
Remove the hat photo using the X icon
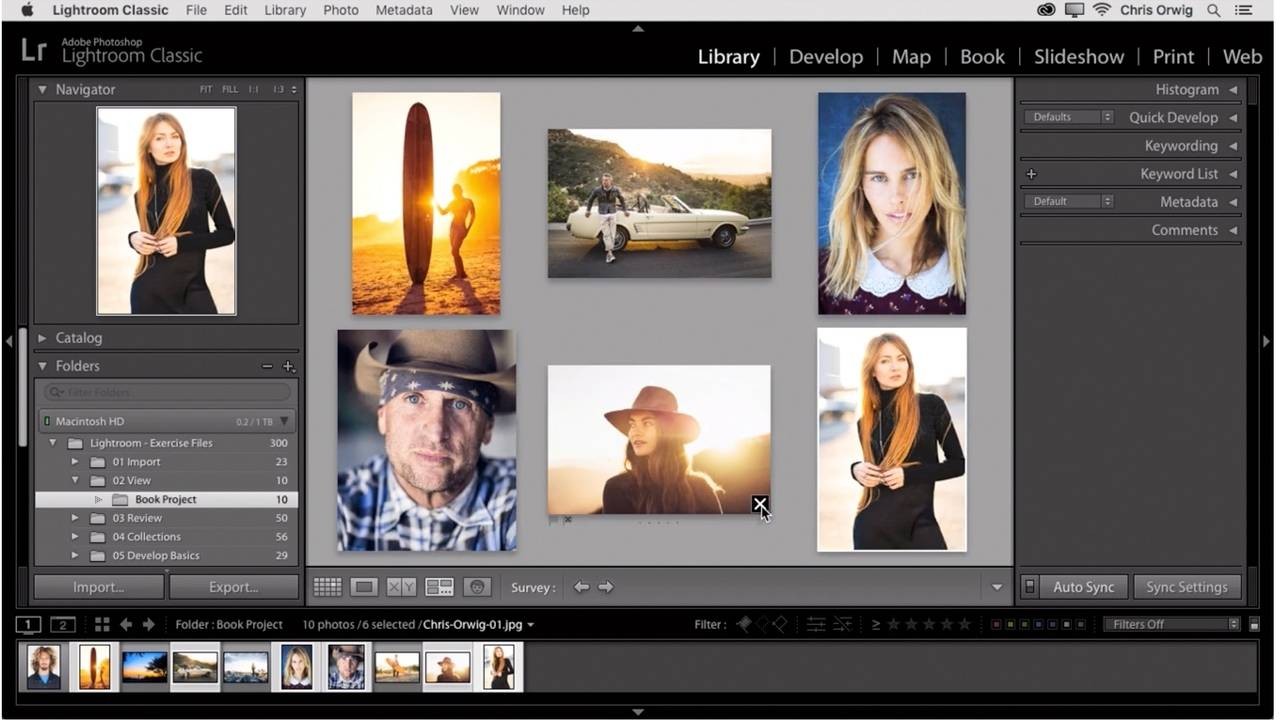click(760, 504)
